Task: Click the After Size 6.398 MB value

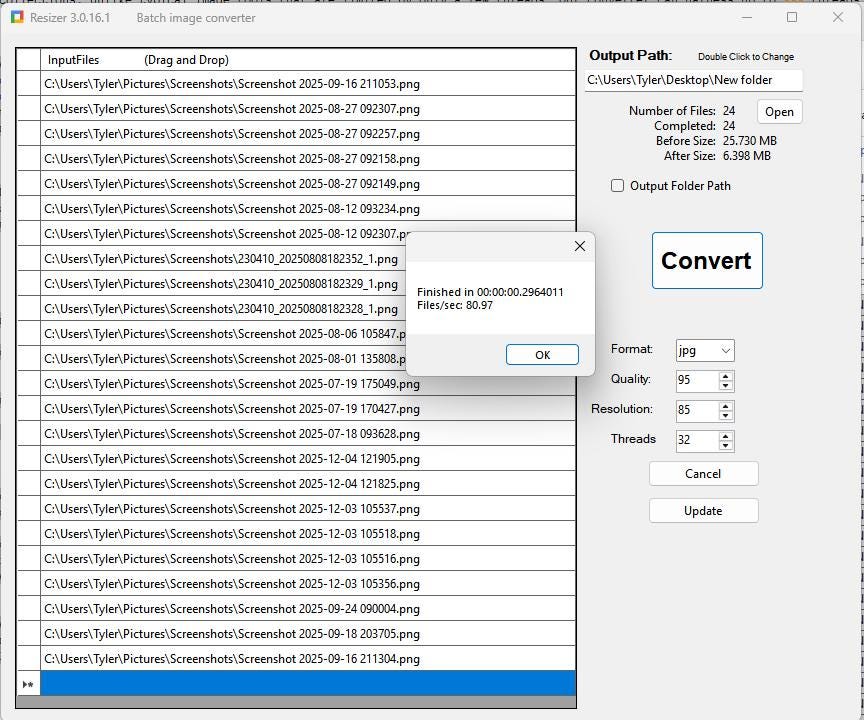Action: click(747, 156)
